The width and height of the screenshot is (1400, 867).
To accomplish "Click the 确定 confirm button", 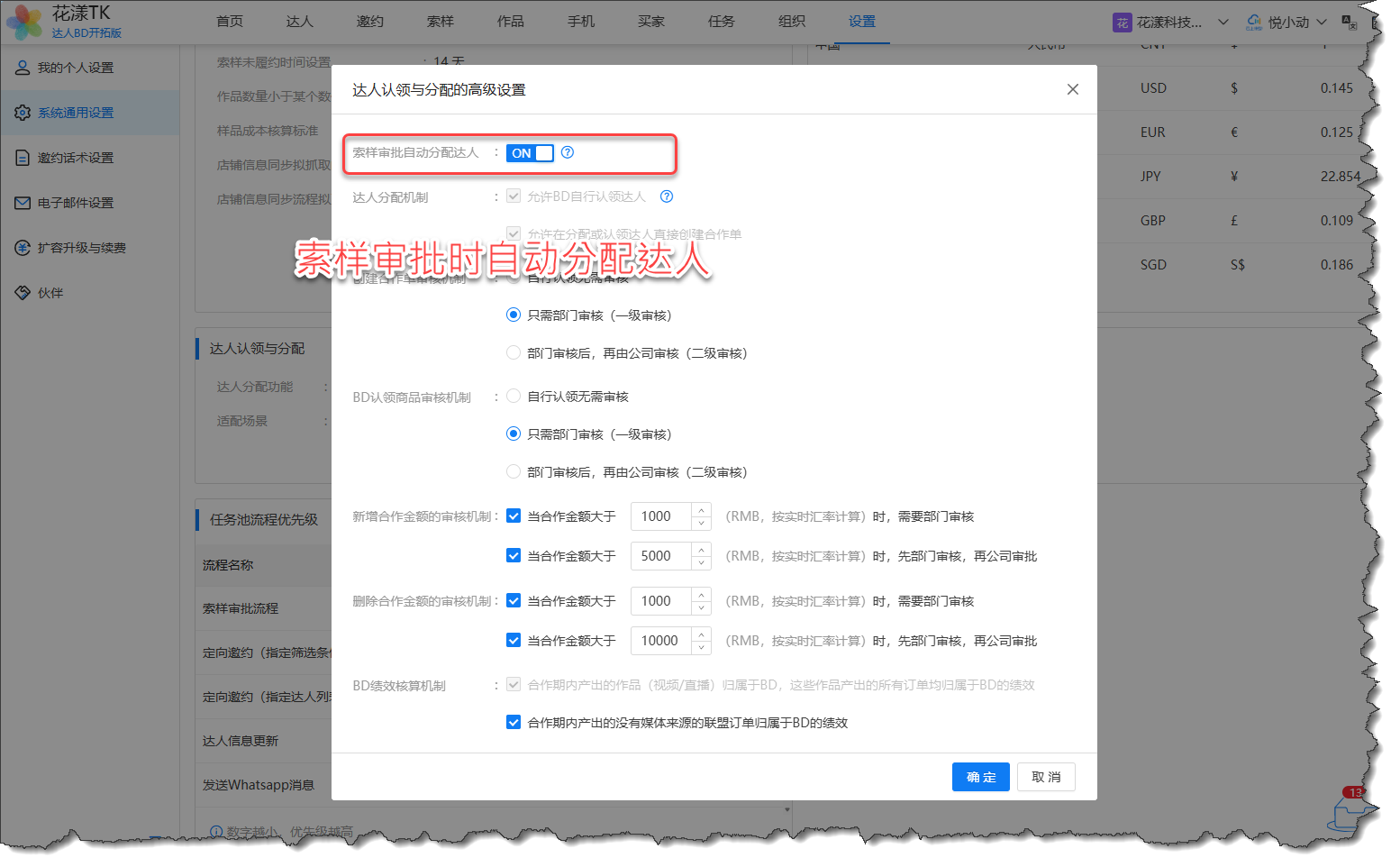I will coord(980,777).
